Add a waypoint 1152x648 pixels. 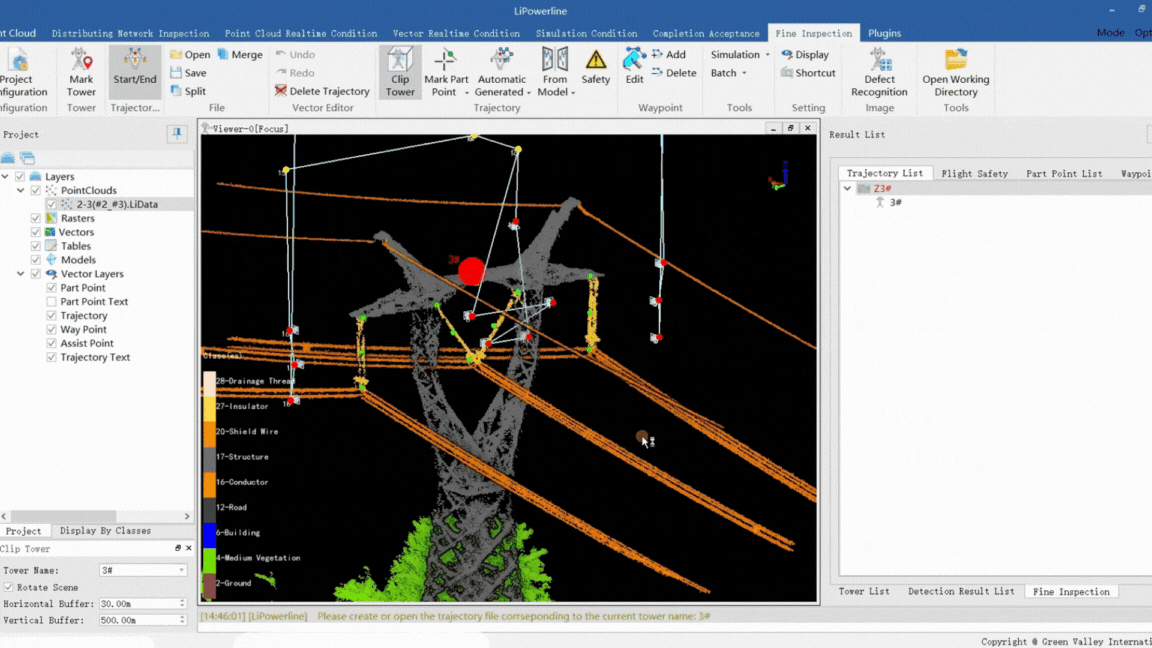point(669,54)
